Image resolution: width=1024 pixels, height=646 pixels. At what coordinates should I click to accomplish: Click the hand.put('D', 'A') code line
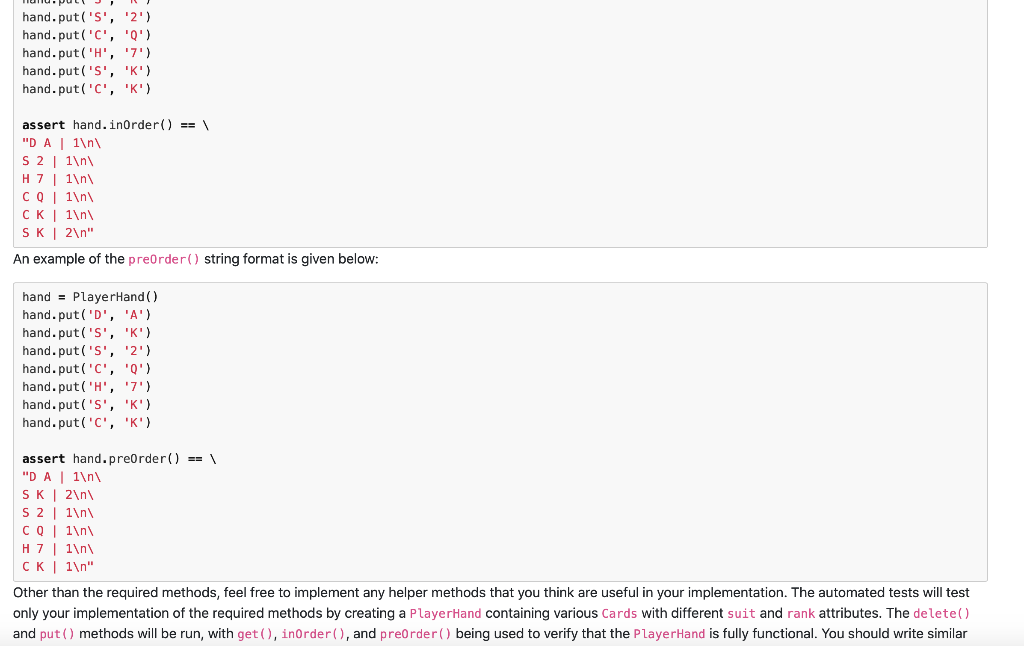(87, 315)
